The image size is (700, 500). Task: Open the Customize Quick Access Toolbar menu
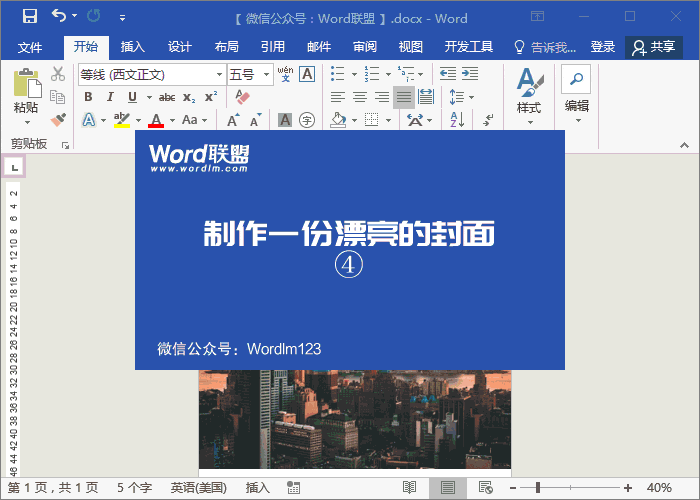click(x=122, y=18)
